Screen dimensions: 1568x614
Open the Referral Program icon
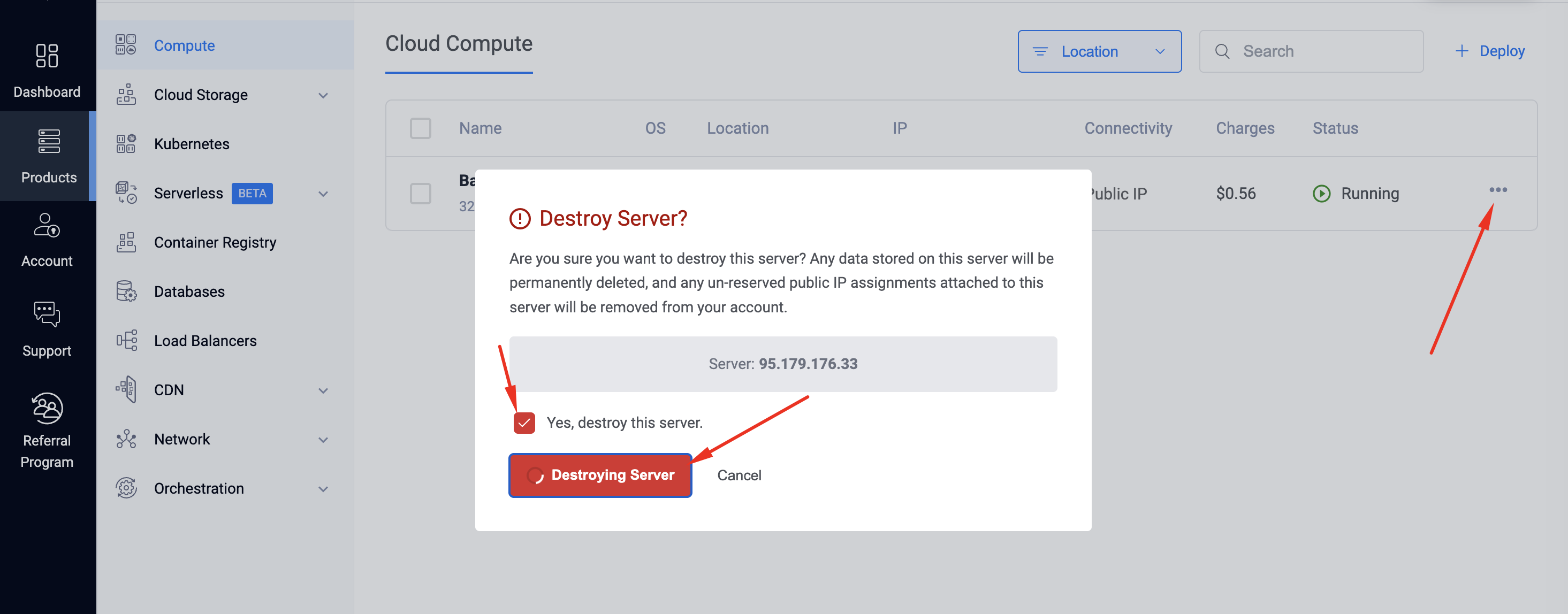[x=47, y=408]
